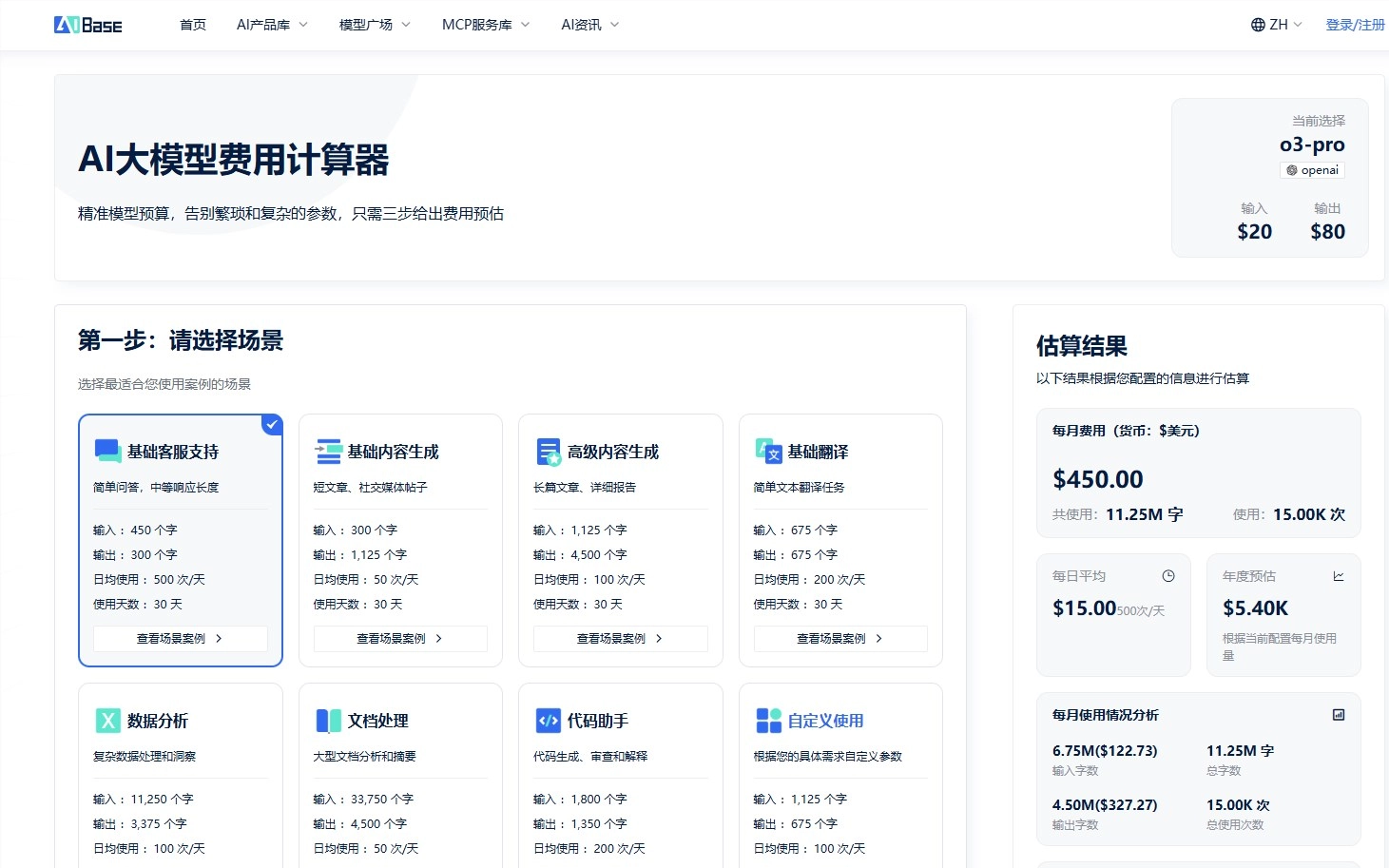
Task: Click the 基础翻译 translate icon
Action: point(768,452)
